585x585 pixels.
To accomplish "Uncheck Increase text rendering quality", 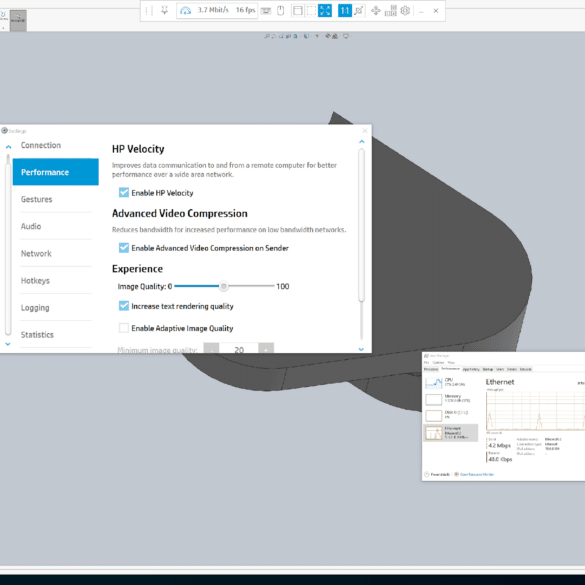I will click(x=124, y=306).
